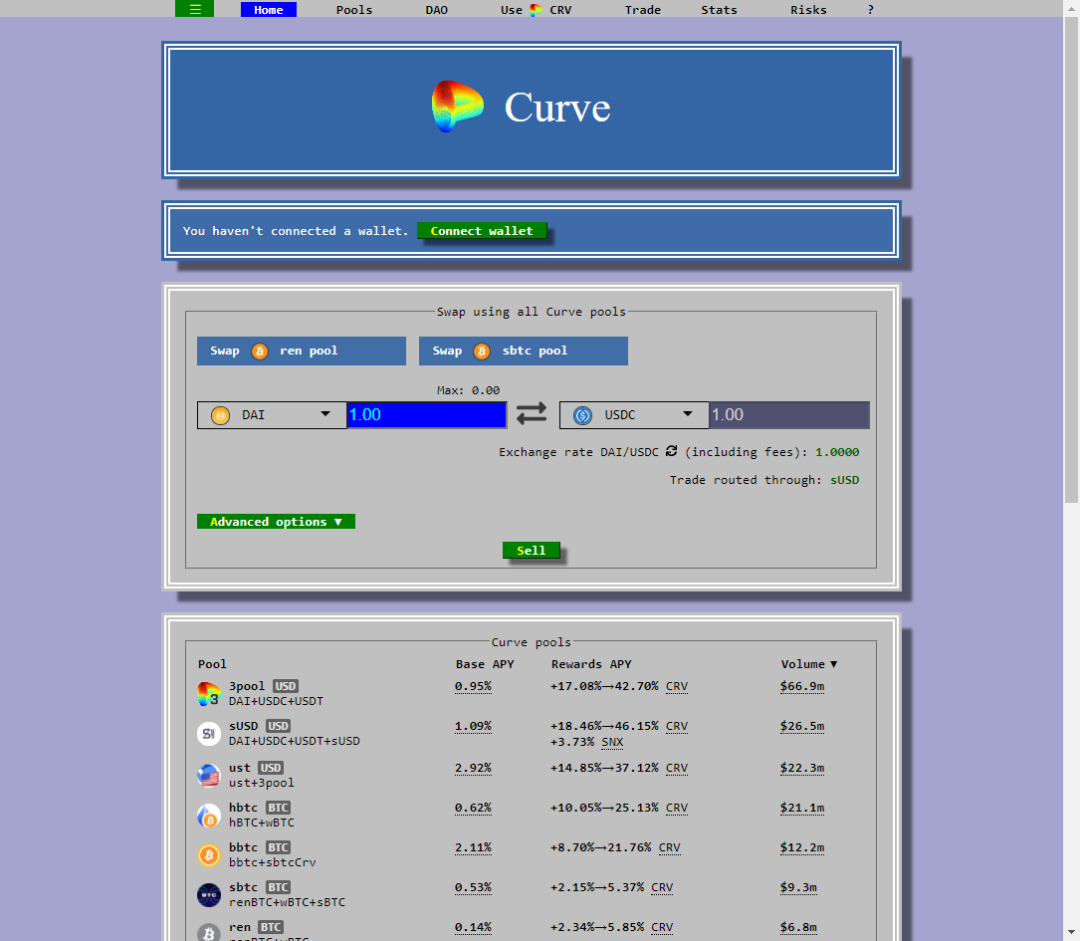Click the Sell button

pyautogui.click(x=531, y=550)
